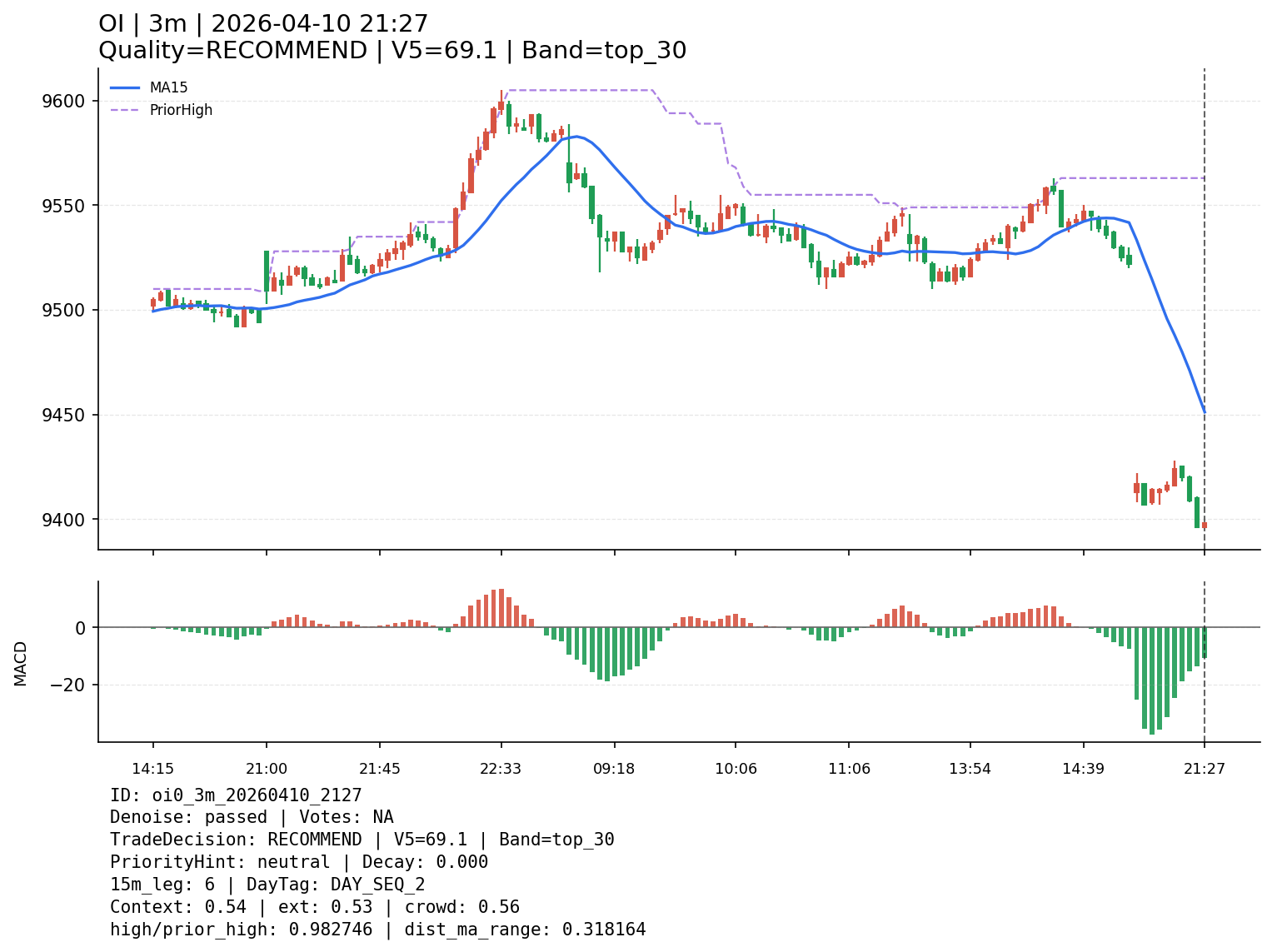This screenshot has height=952, width=1272.
Task: Click the blue MA15 legend line sample
Action: point(125,87)
